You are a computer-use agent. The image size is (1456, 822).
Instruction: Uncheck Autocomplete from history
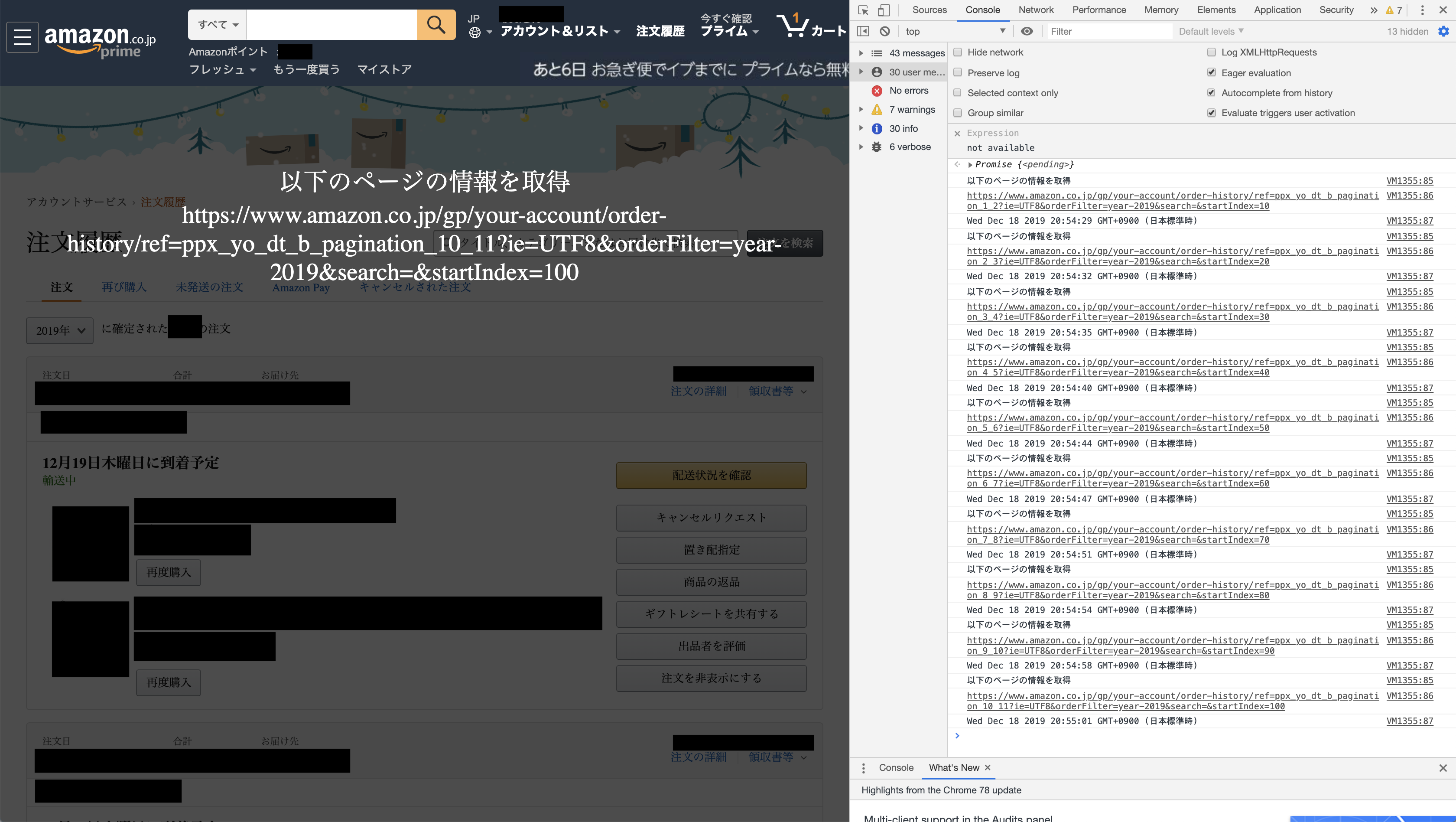coord(1211,93)
